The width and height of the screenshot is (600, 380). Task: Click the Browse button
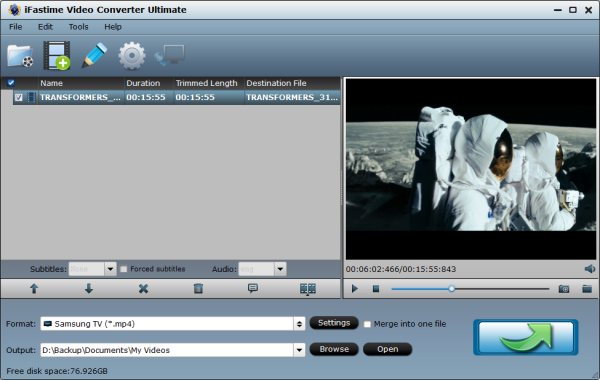tap(334, 349)
